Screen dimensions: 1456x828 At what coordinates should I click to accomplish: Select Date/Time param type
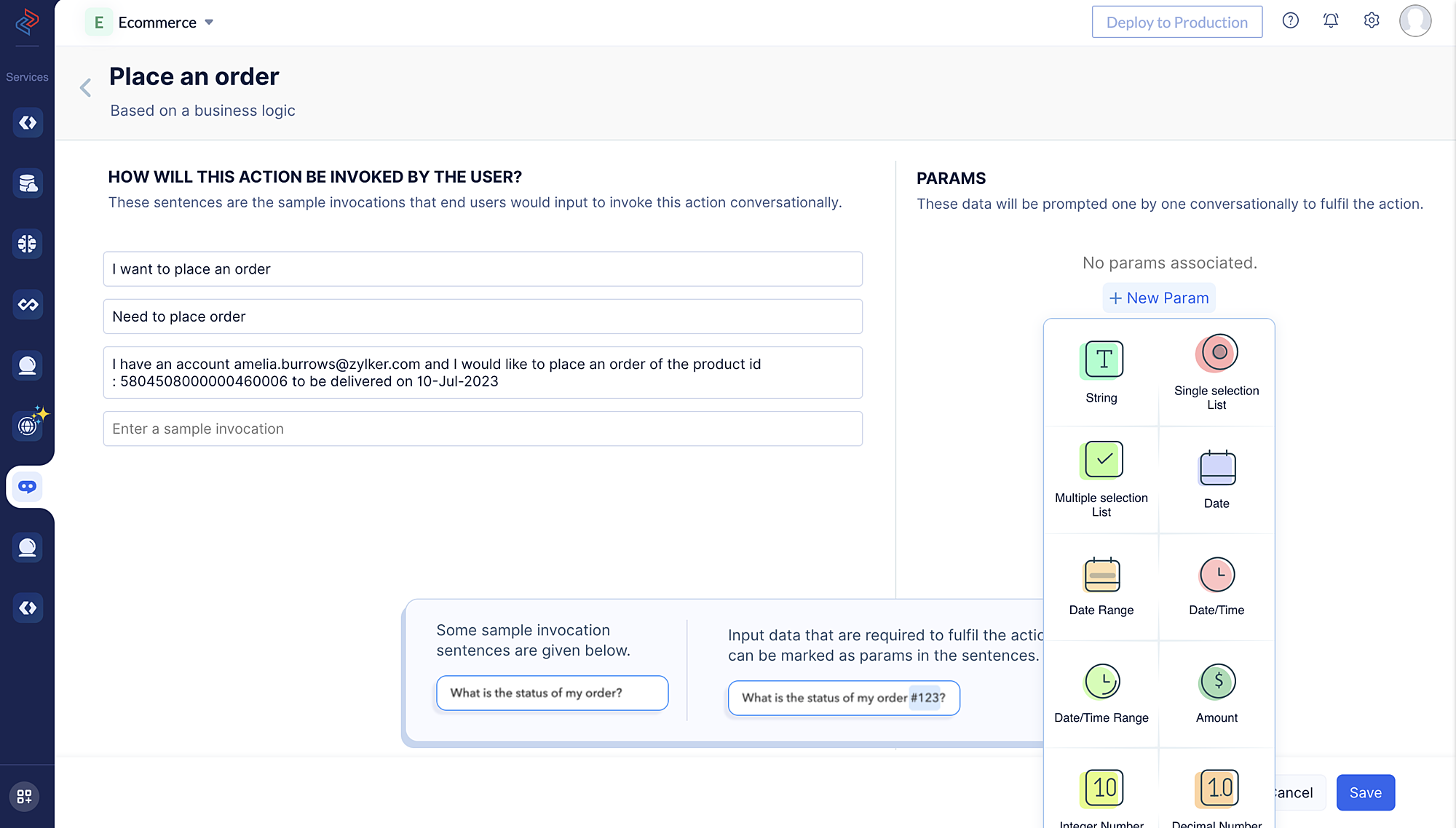[1216, 586]
